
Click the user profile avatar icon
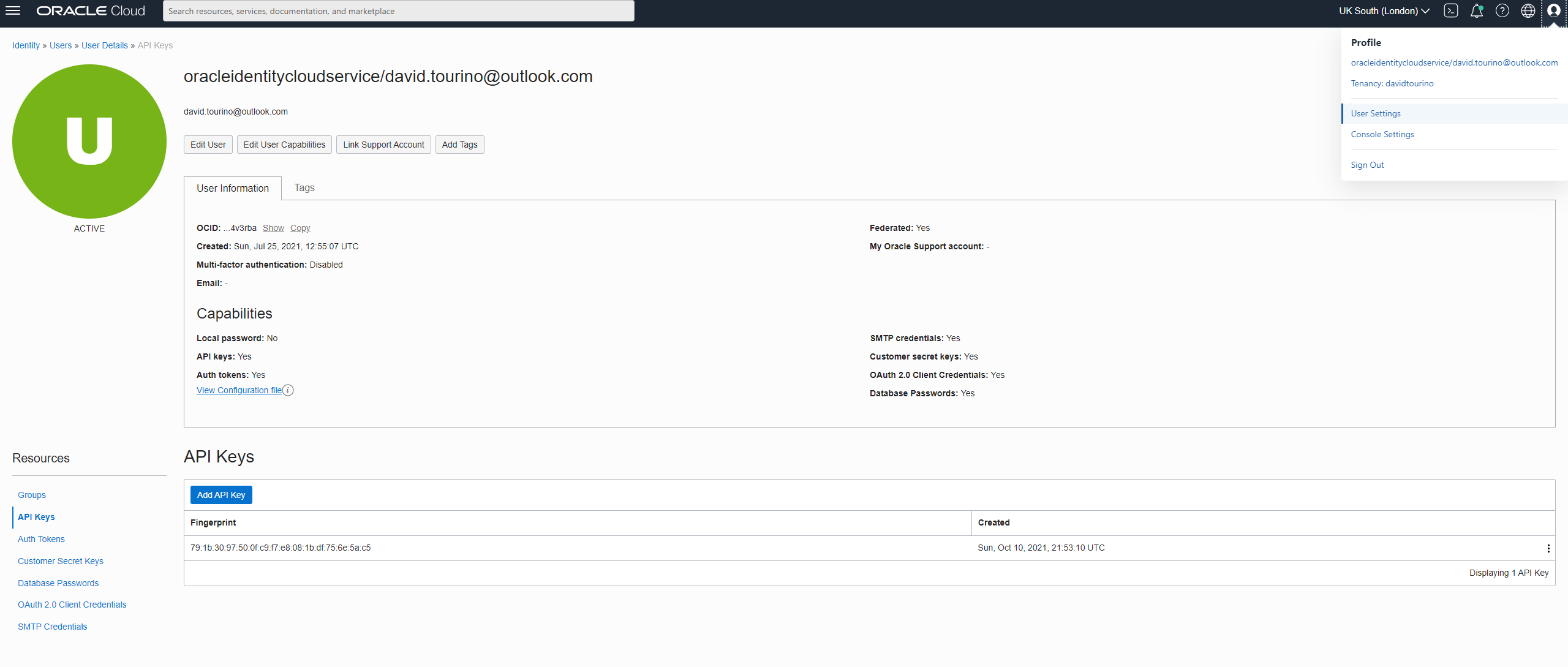click(1553, 10)
